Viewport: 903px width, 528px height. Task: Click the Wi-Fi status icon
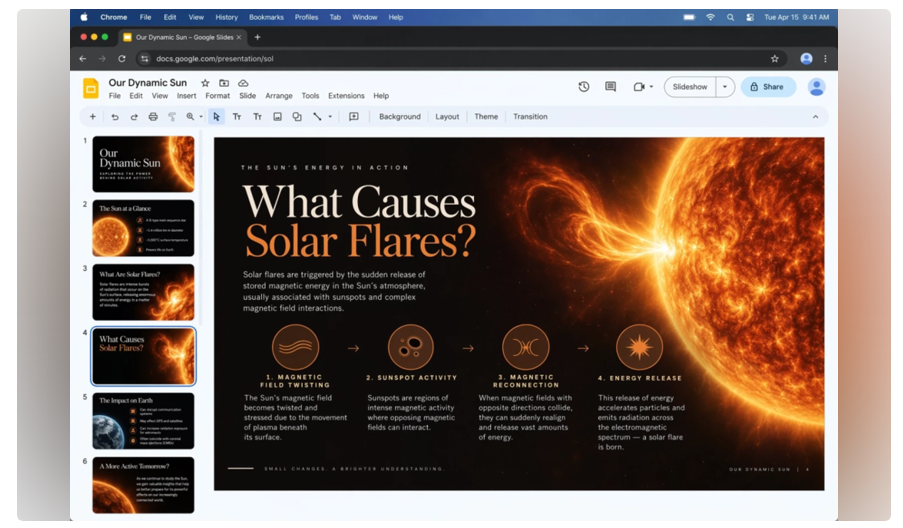711,17
